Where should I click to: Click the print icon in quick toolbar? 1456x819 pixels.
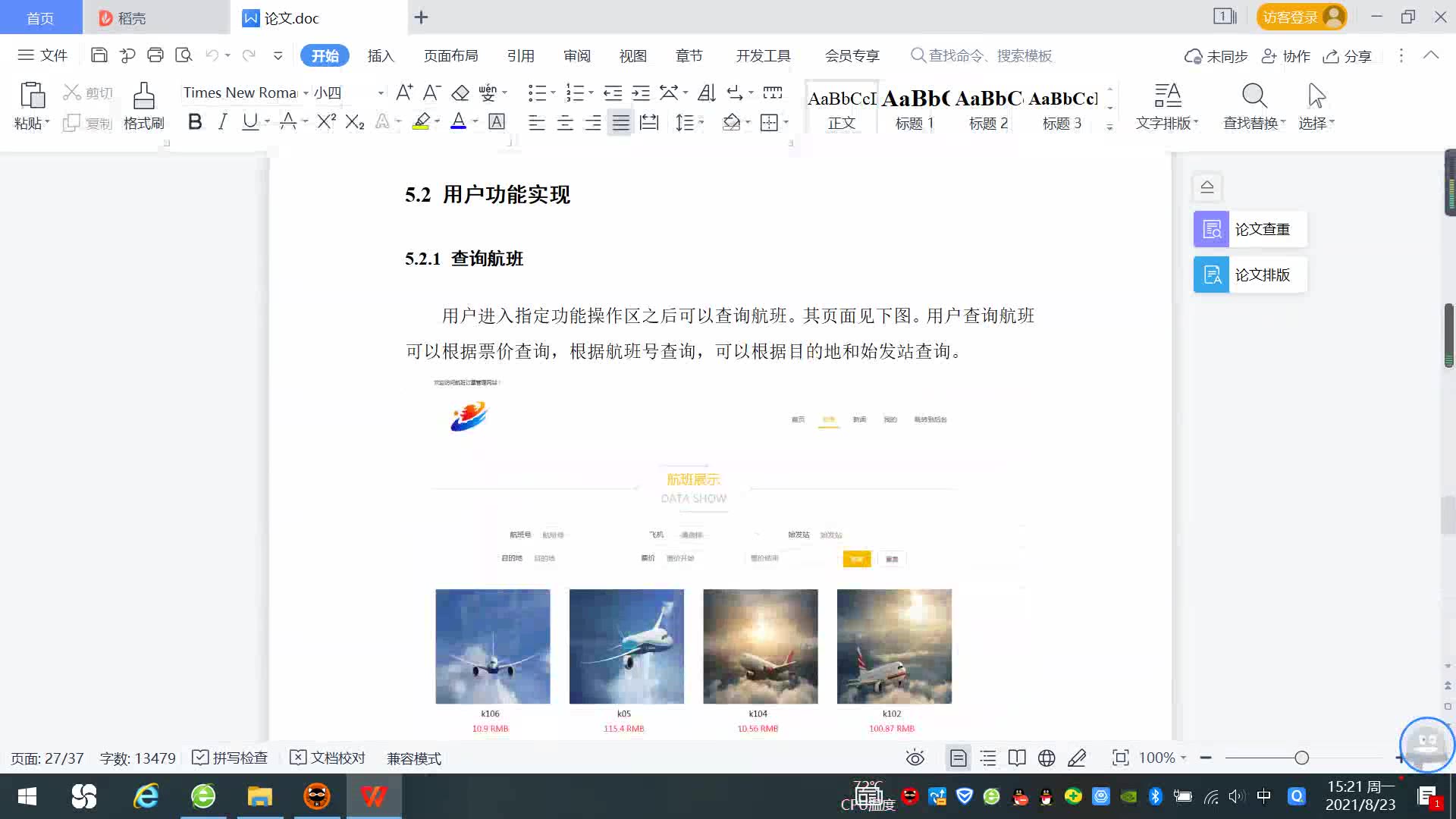coord(155,55)
